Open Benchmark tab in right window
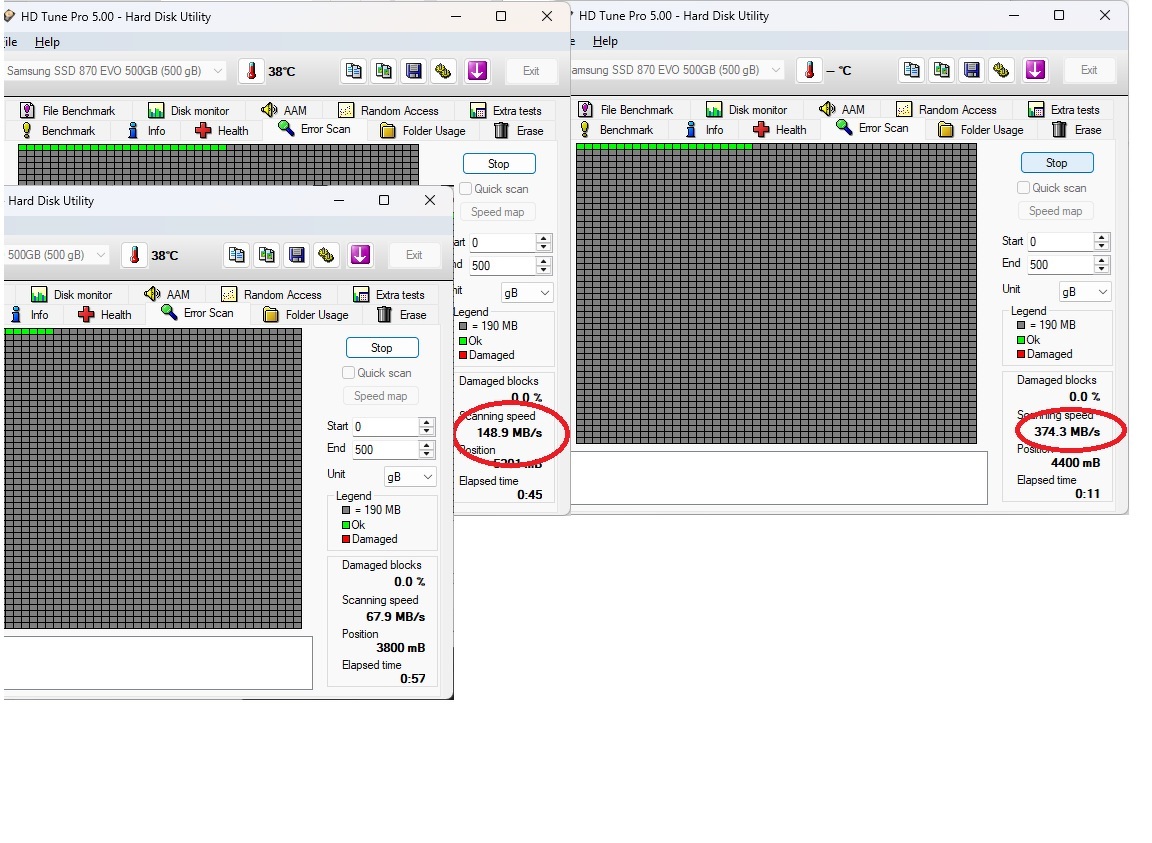The image size is (1152, 843). (x=615, y=129)
